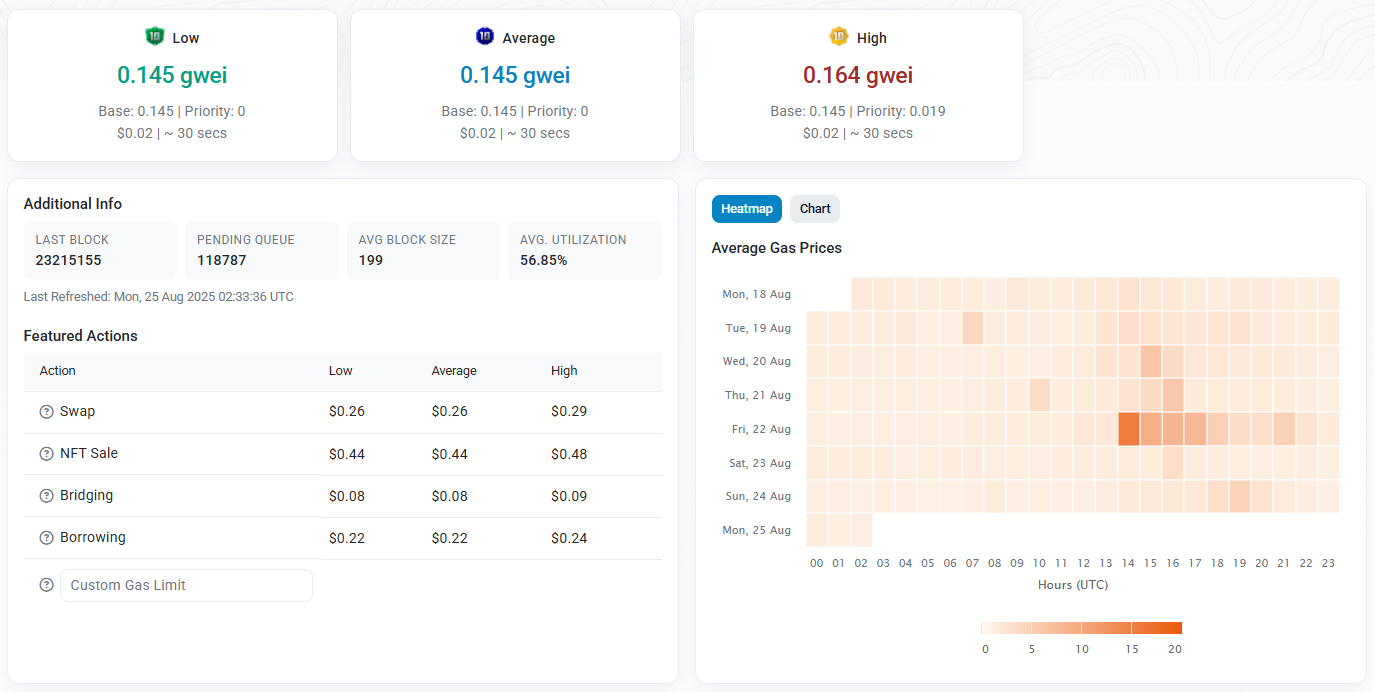Click the blue shield icon above Average gas price

click(x=485, y=37)
